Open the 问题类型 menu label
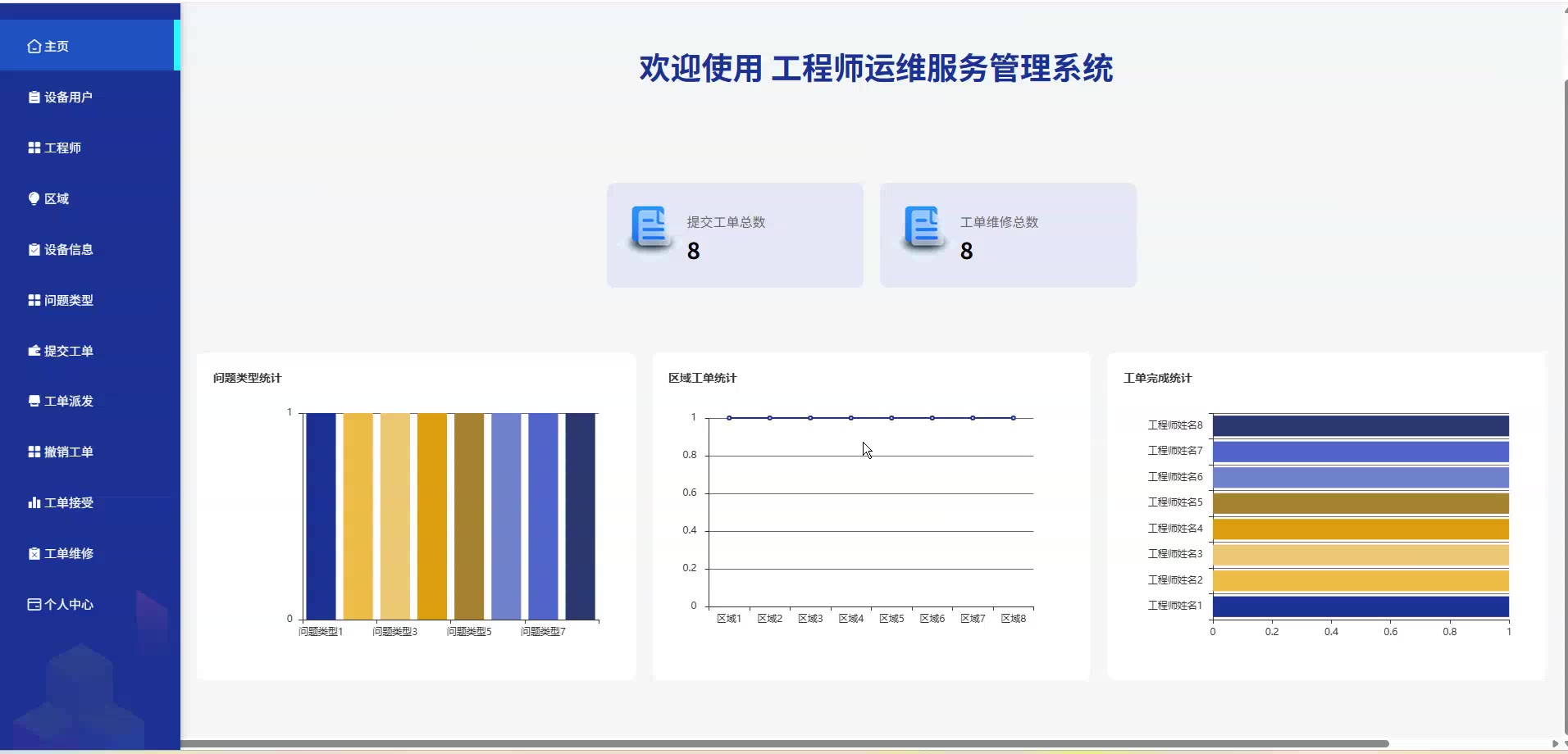The image size is (1568, 754). pos(69,301)
